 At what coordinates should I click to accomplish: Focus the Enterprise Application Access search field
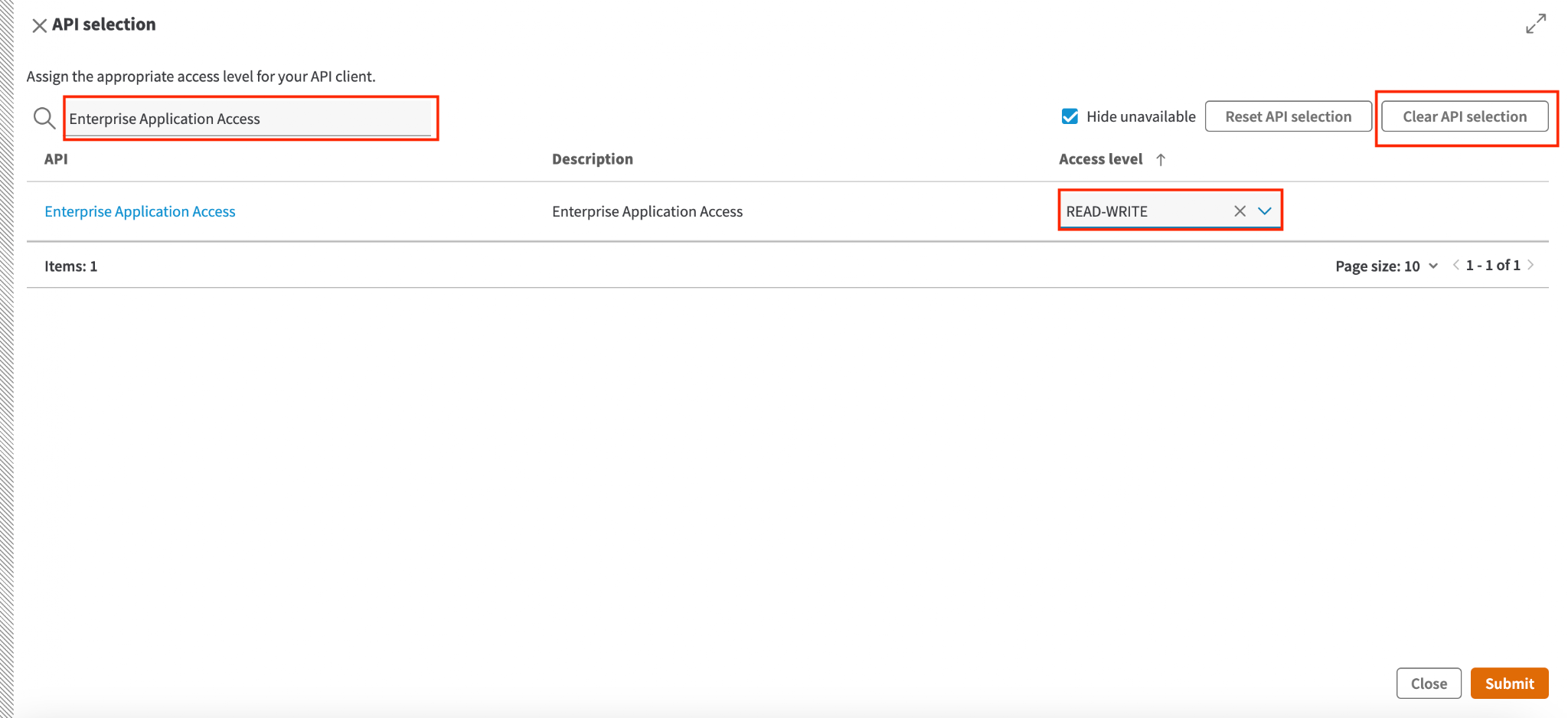click(x=250, y=119)
